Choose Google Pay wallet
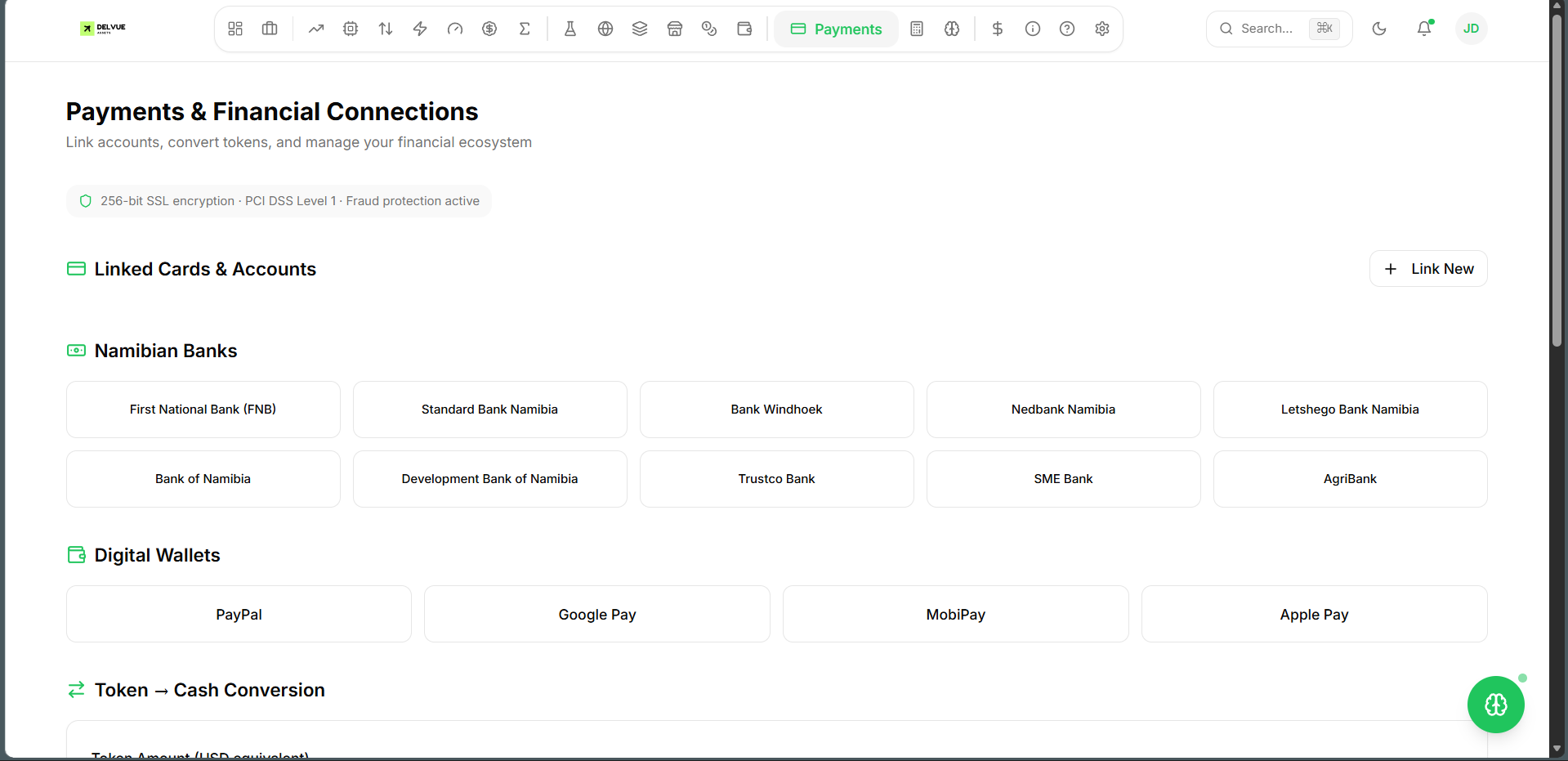 point(597,614)
